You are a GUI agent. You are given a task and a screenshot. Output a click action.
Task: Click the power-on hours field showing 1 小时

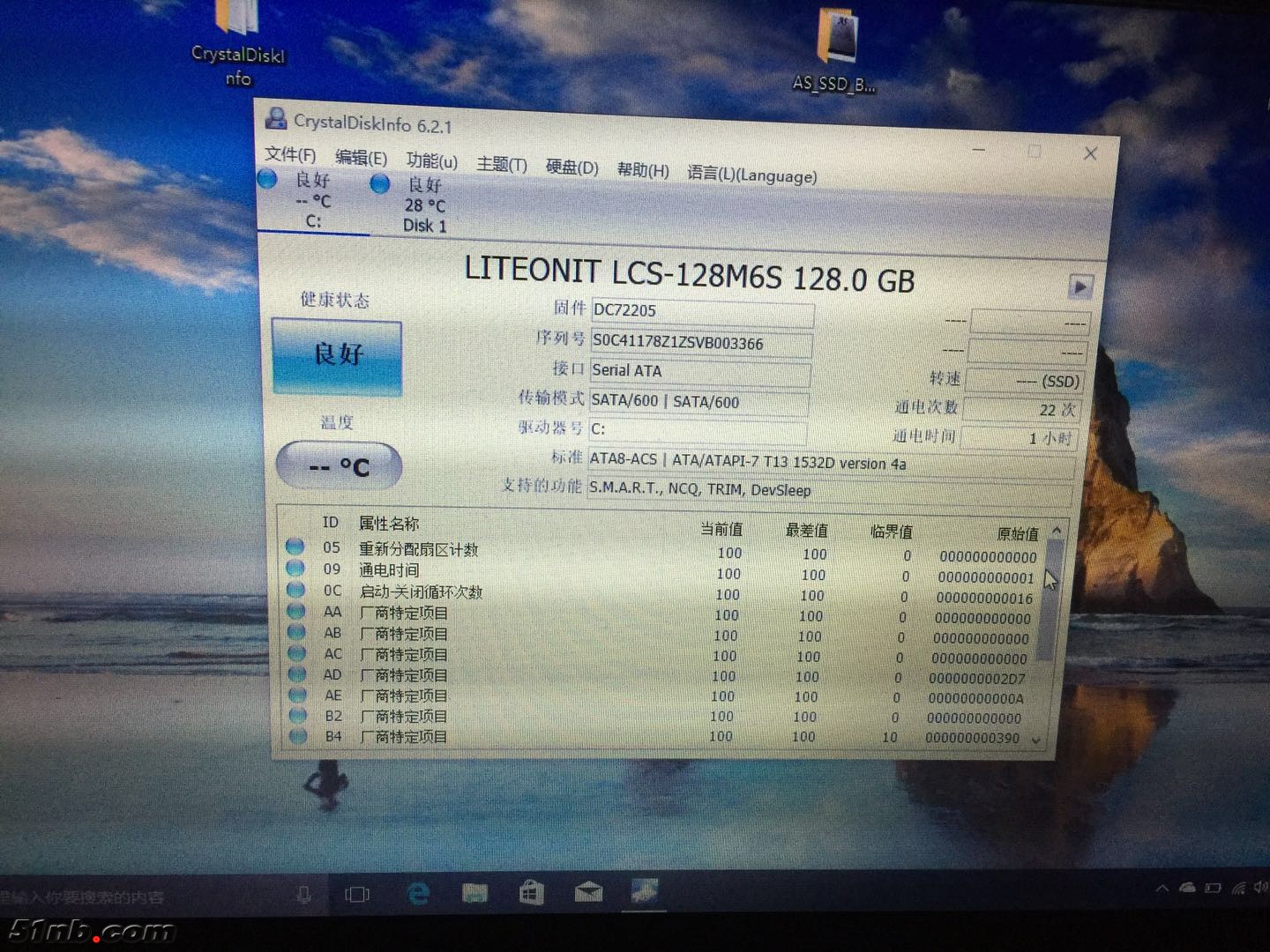click(1020, 437)
